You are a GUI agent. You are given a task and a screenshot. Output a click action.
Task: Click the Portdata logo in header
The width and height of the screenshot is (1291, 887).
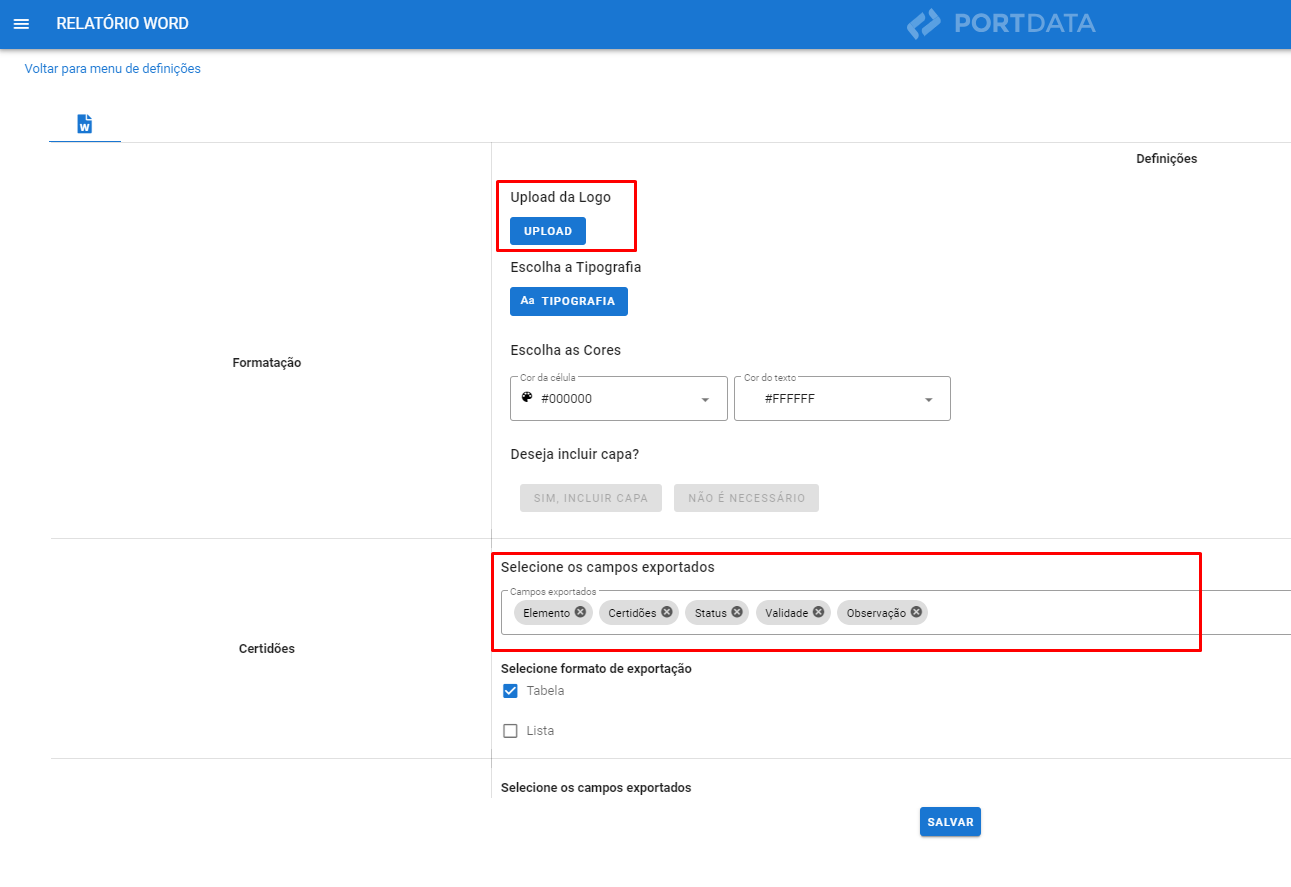point(1001,23)
